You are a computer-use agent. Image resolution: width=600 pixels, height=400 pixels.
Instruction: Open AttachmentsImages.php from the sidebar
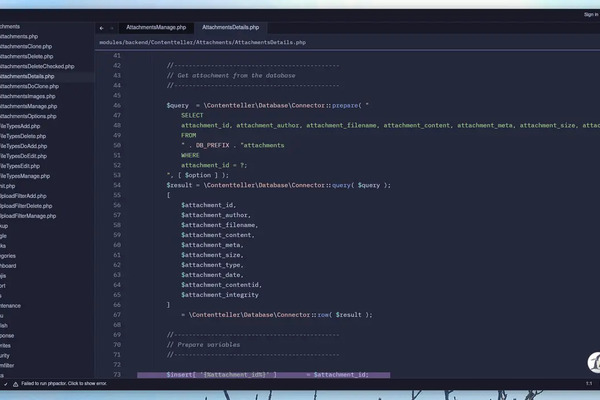(28, 96)
